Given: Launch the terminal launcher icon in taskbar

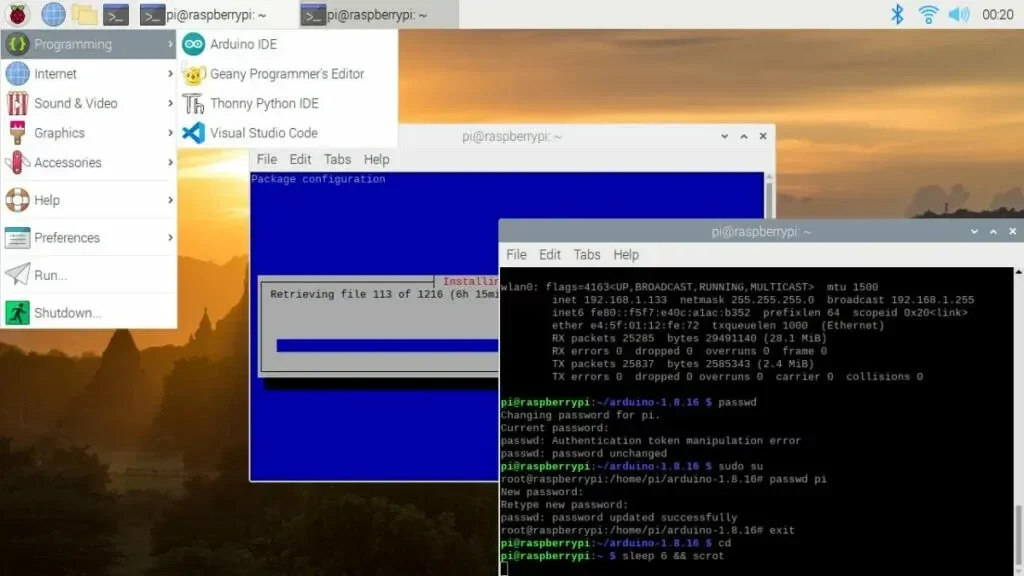Looking at the screenshot, I should pyautogui.click(x=116, y=14).
